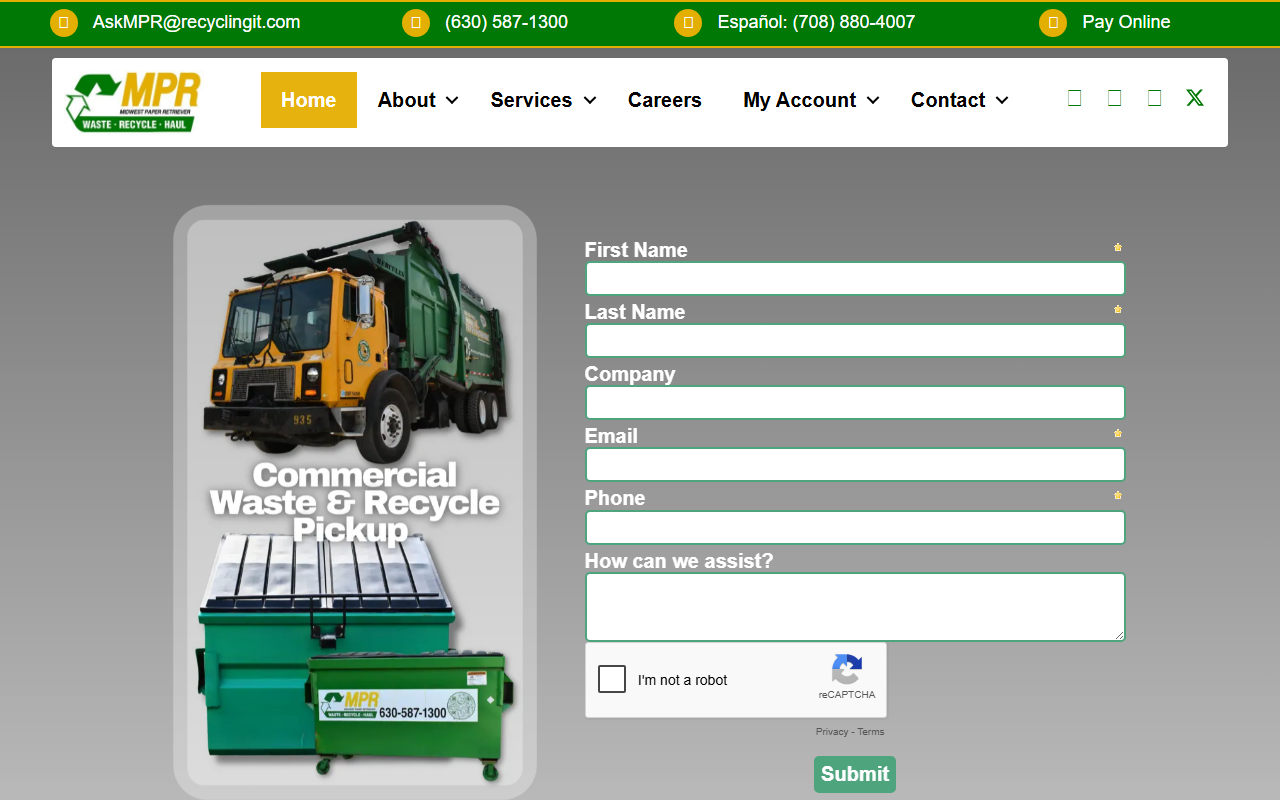The height and width of the screenshot is (800, 1280).
Task: Expand the Contact menu chevron
Action: coord(1002,100)
